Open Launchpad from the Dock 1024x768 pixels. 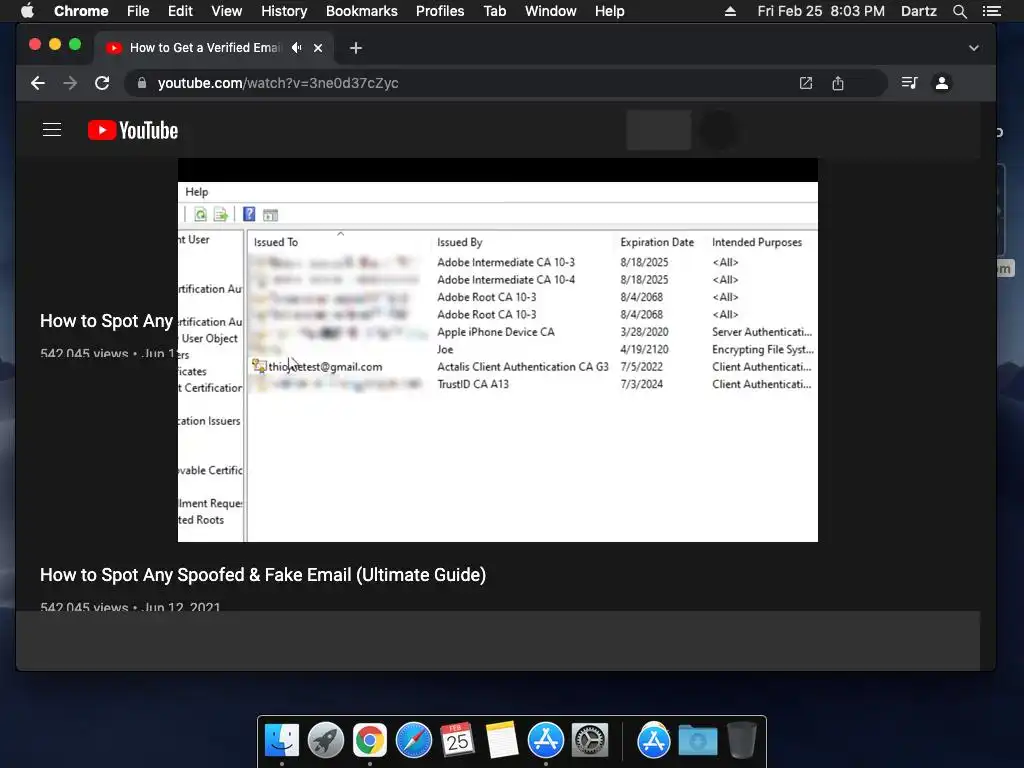(326, 740)
